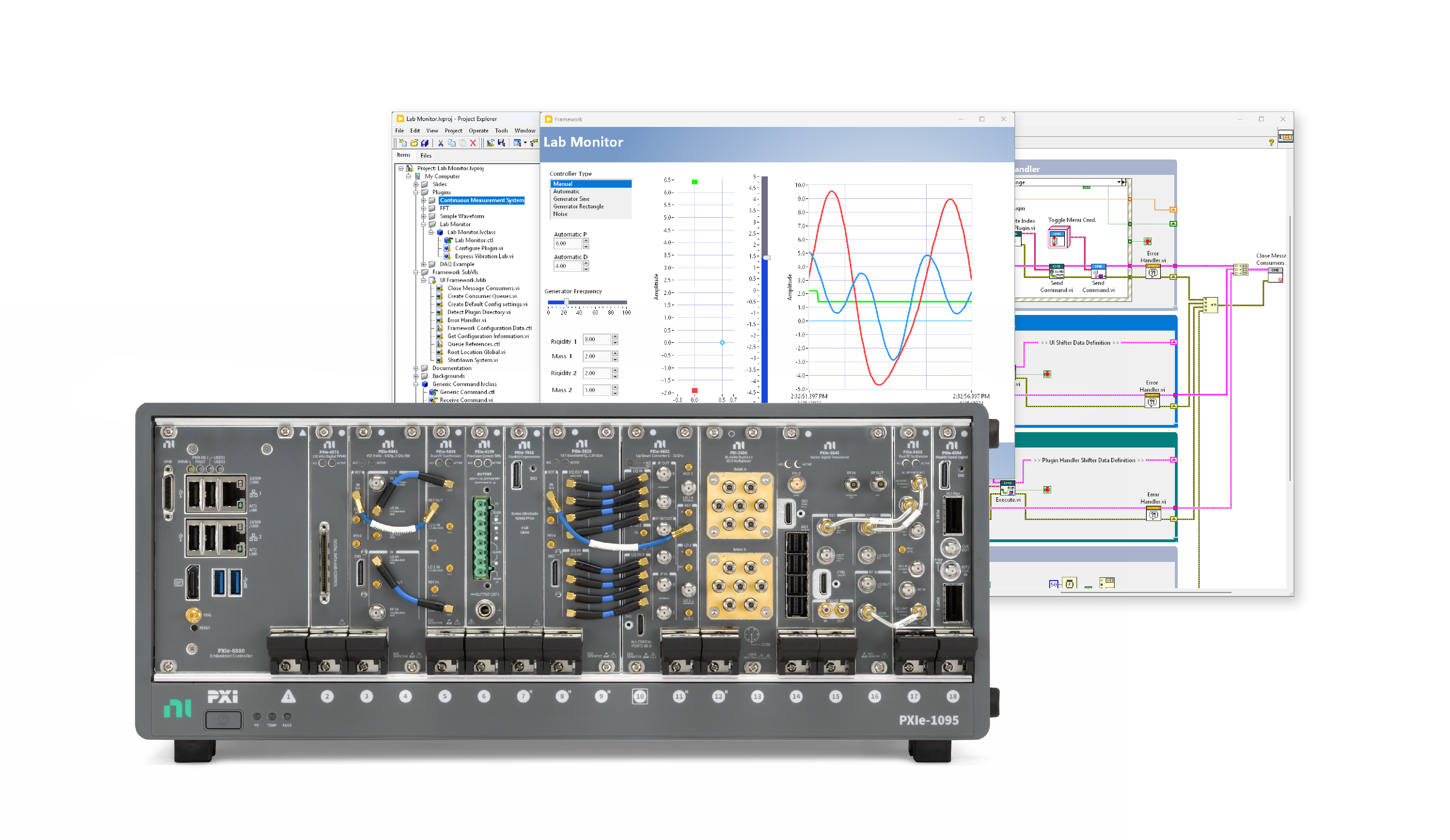This screenshot has height=840, width=1450.
Task: Click the Open Project folder icon
Action: pyautogui.click(x=414, y=143)
